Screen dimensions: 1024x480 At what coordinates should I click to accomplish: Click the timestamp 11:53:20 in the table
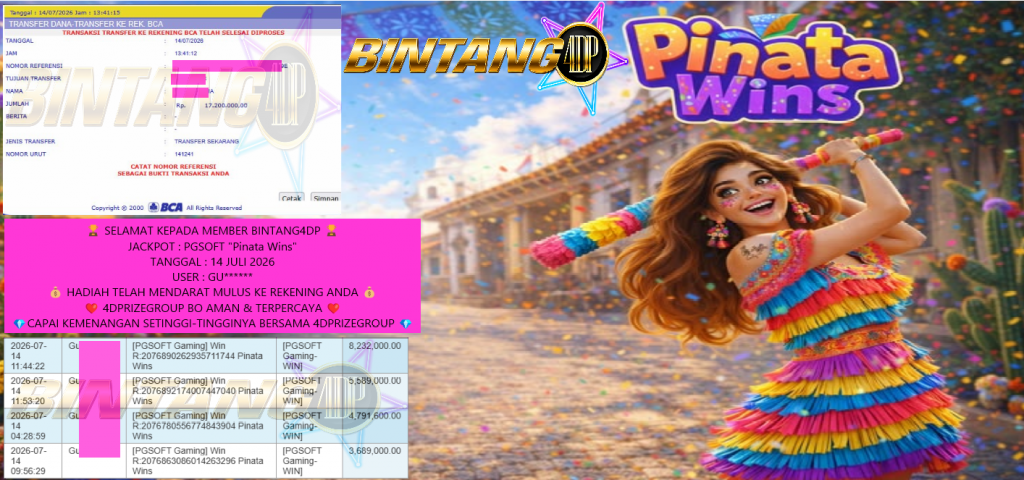[27, 401]
